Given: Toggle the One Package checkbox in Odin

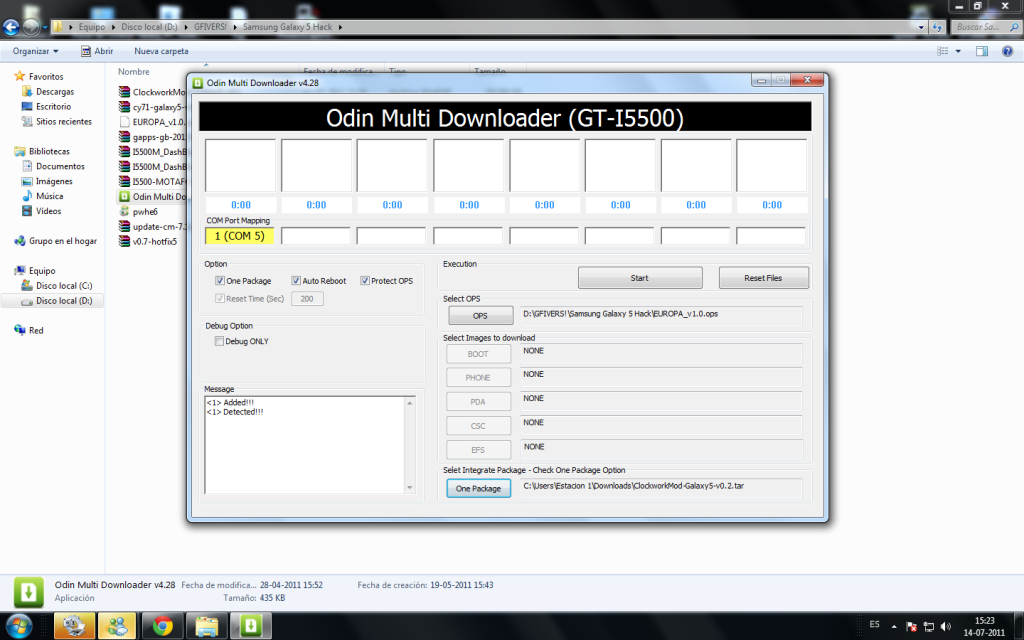Looking at the screenshot, I should [x=220, y=281].
